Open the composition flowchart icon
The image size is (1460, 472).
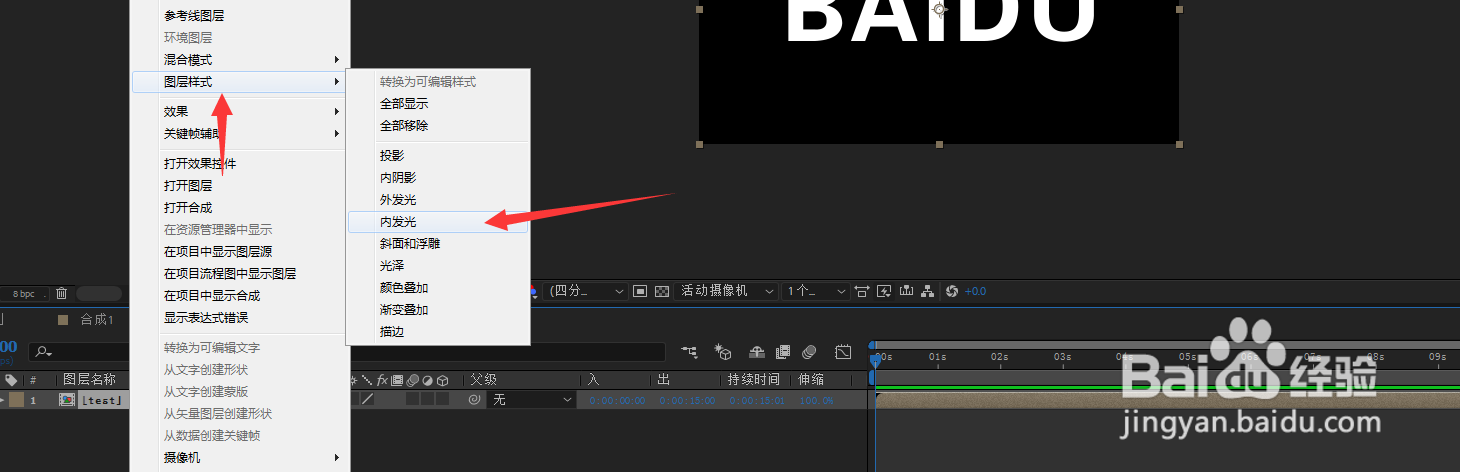coord(928,291)
